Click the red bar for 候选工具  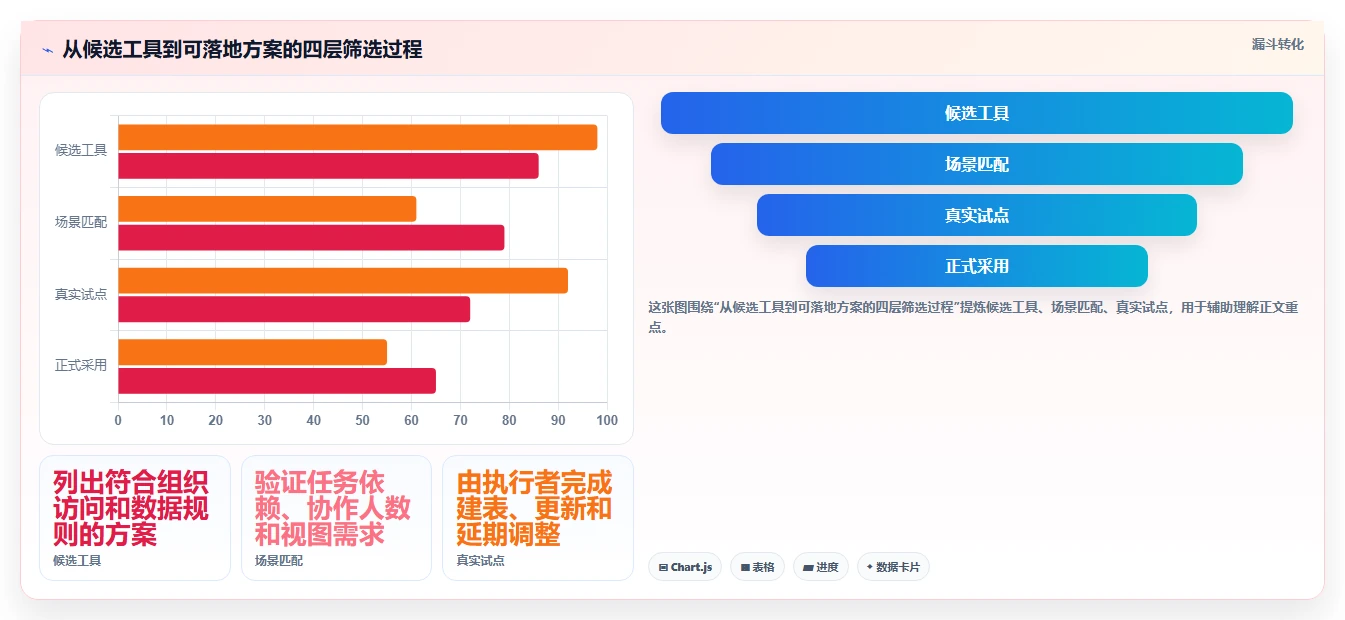tap(328, 166)
